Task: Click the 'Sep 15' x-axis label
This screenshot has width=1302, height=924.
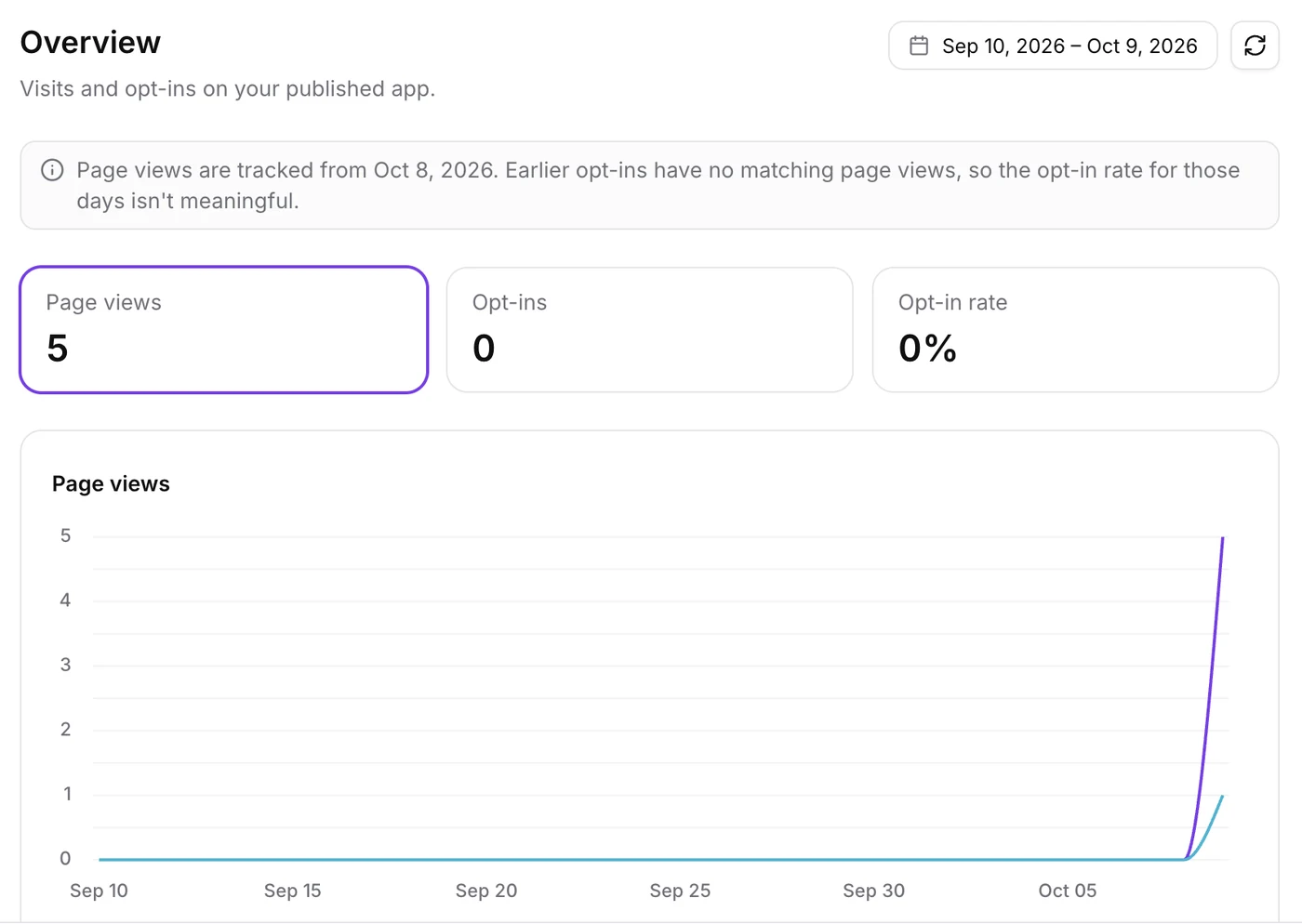Action: pos(292,891)
